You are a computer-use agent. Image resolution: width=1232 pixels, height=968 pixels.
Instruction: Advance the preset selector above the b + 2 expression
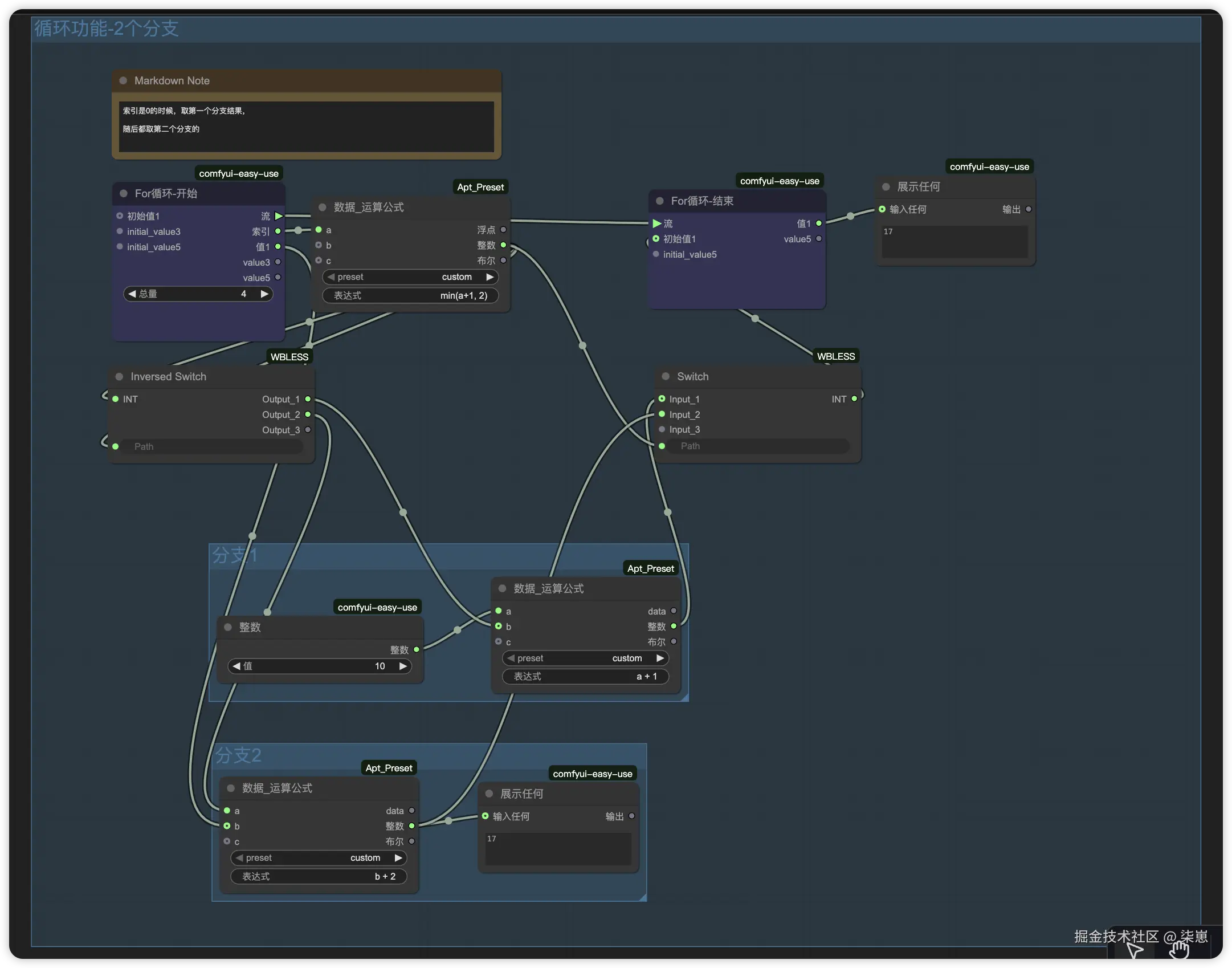[398, 858]
